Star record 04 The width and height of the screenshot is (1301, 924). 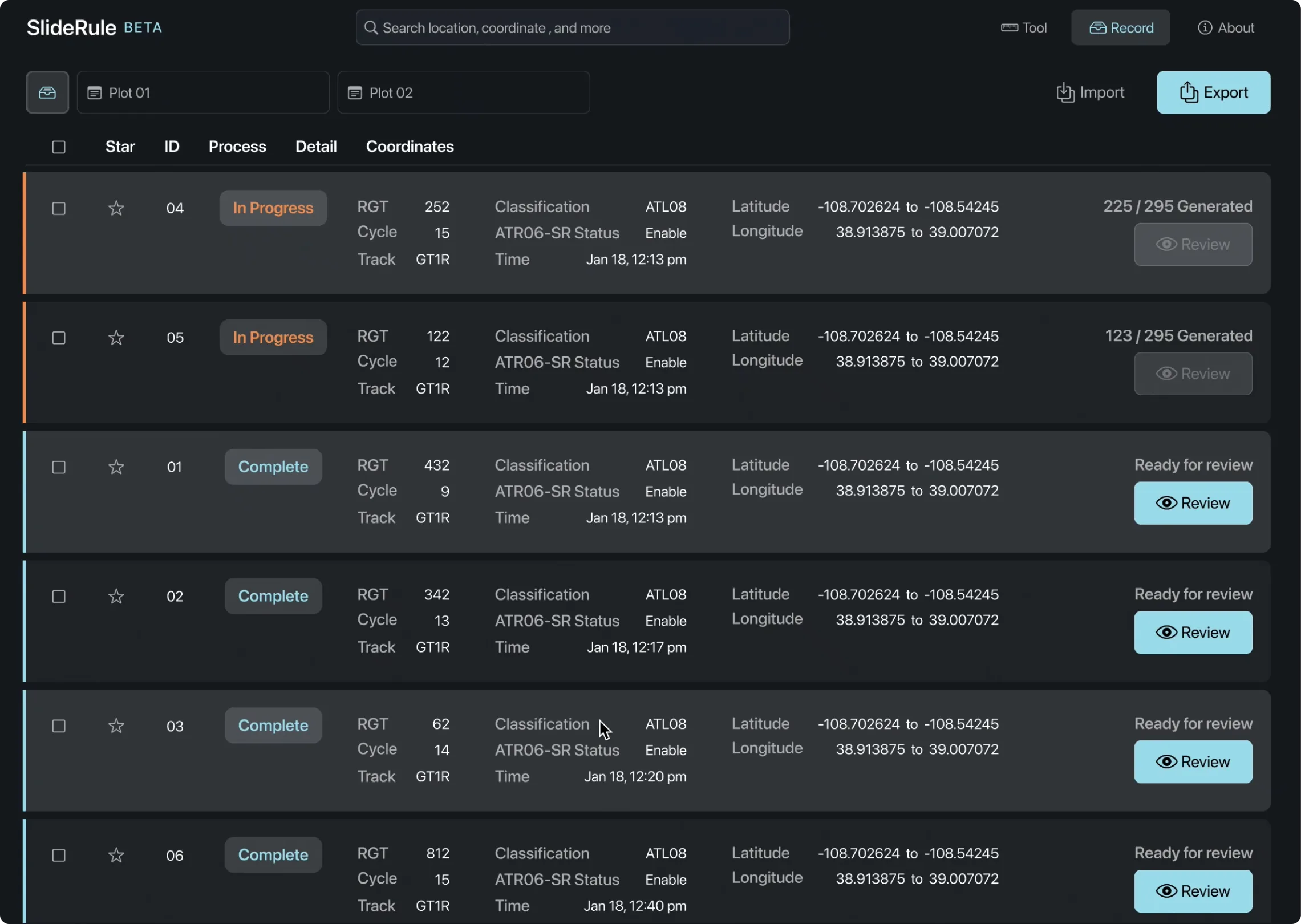(116, 208)
